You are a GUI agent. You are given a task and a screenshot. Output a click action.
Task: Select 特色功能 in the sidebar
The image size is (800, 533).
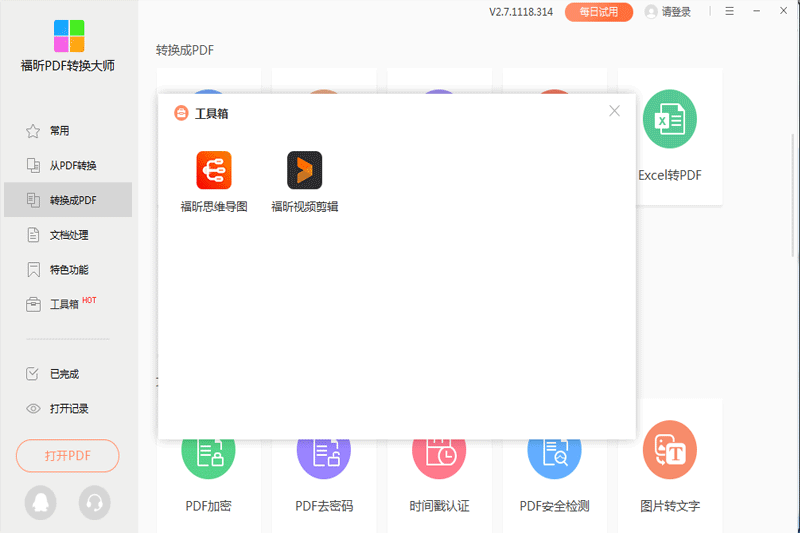68,270
